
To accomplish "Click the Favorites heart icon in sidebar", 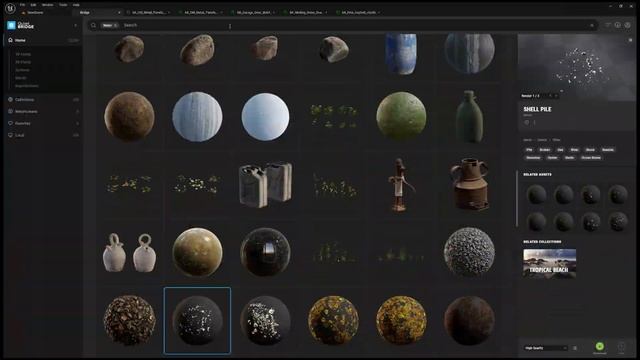I will click(10, 123).
